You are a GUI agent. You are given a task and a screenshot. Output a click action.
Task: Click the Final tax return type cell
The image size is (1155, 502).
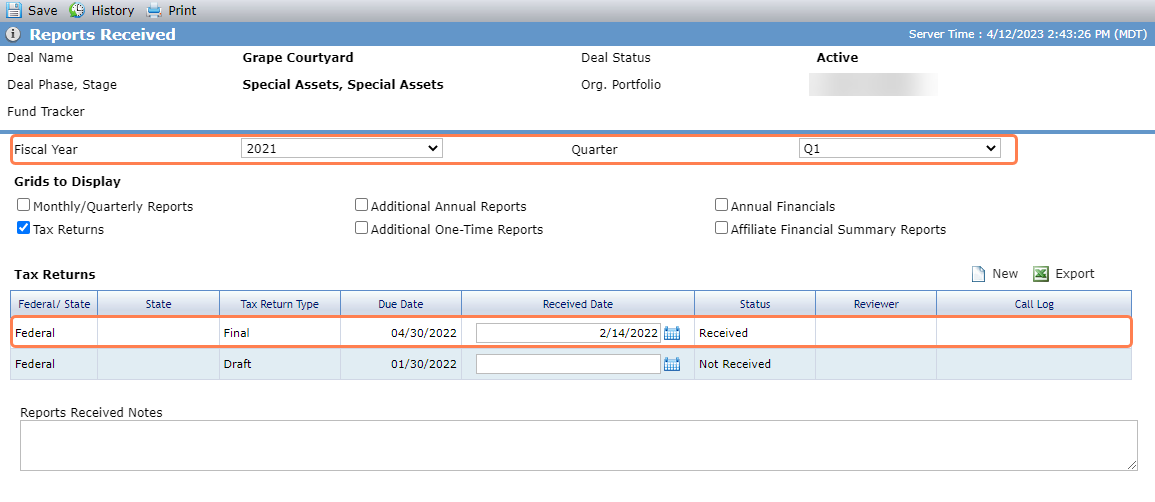(x=280, y=333)
